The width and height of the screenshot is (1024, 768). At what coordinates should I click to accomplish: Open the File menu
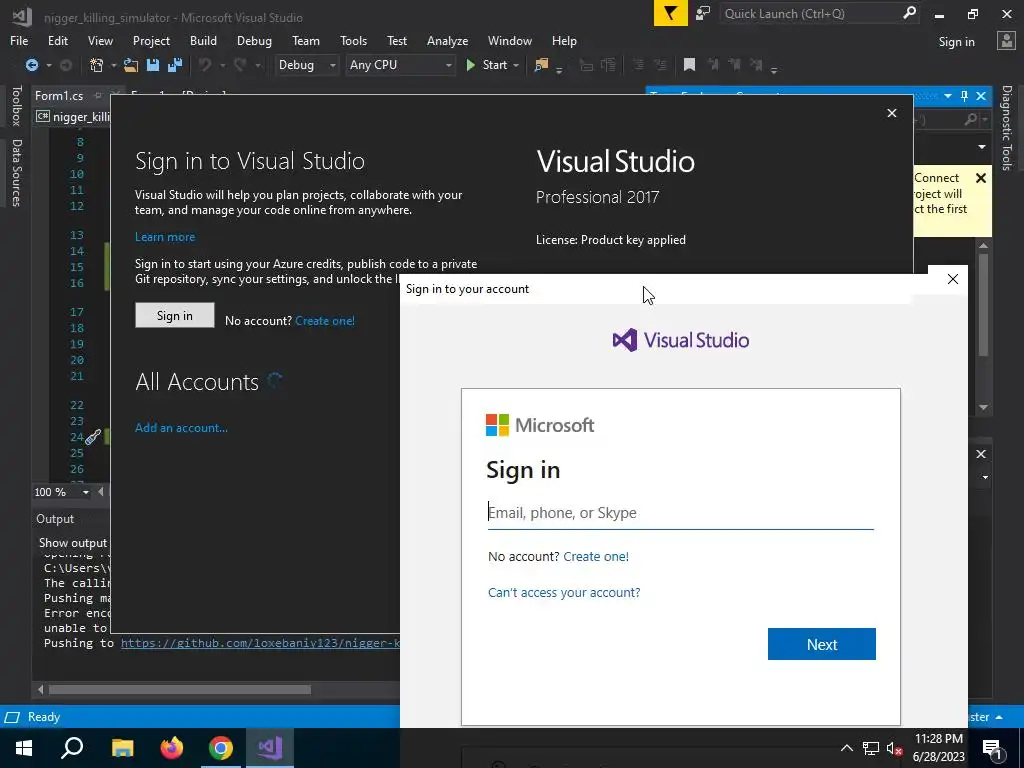click(x=19, y=40)
